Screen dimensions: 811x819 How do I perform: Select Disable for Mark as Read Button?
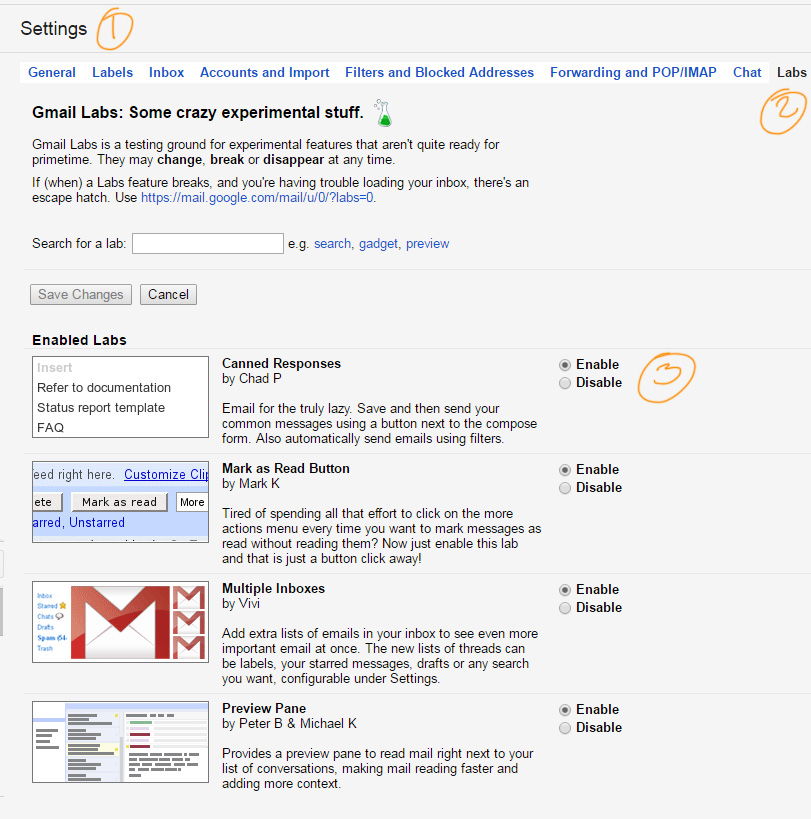point(565,488)
